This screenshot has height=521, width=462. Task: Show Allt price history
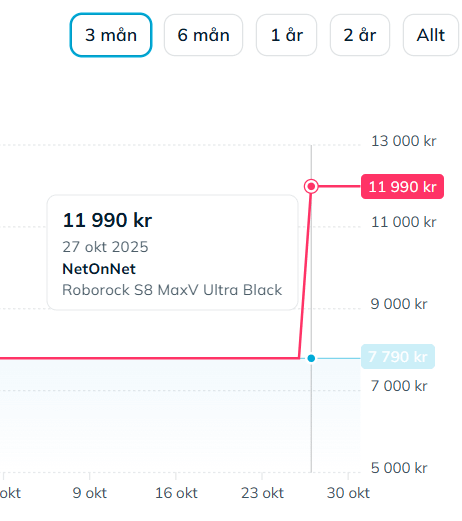click(x=431, y=35)
